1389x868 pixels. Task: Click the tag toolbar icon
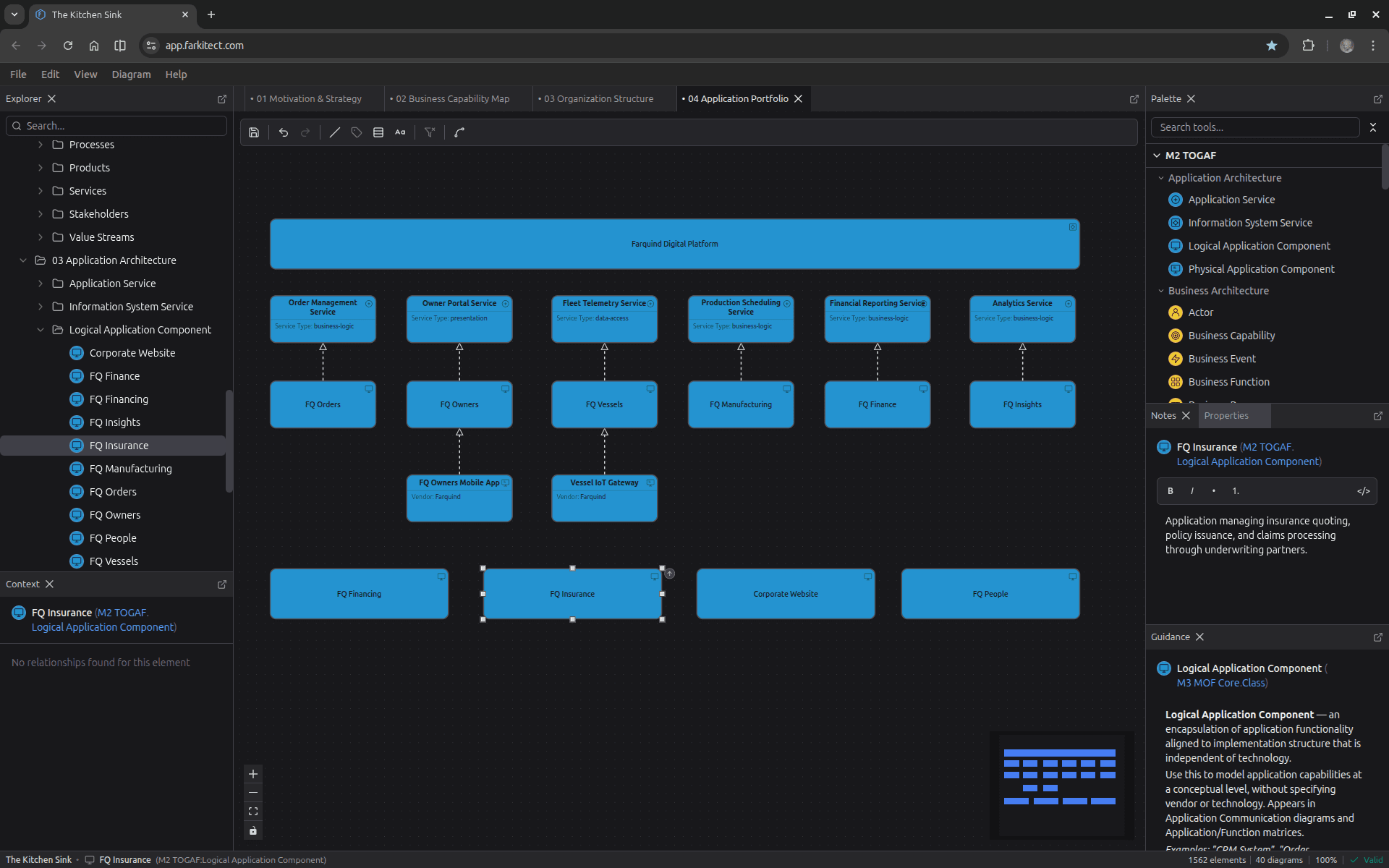click(357, 132)
